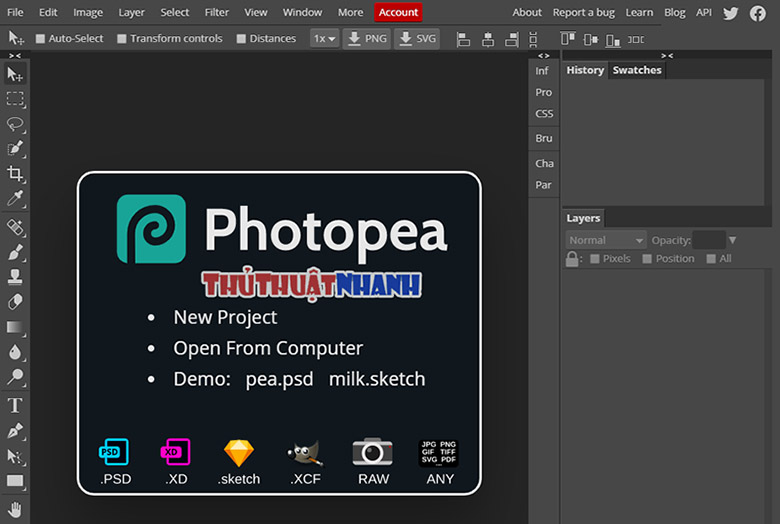Enable the Distances checkbox
The image size is (780, 524).
(x=241, y=38)
